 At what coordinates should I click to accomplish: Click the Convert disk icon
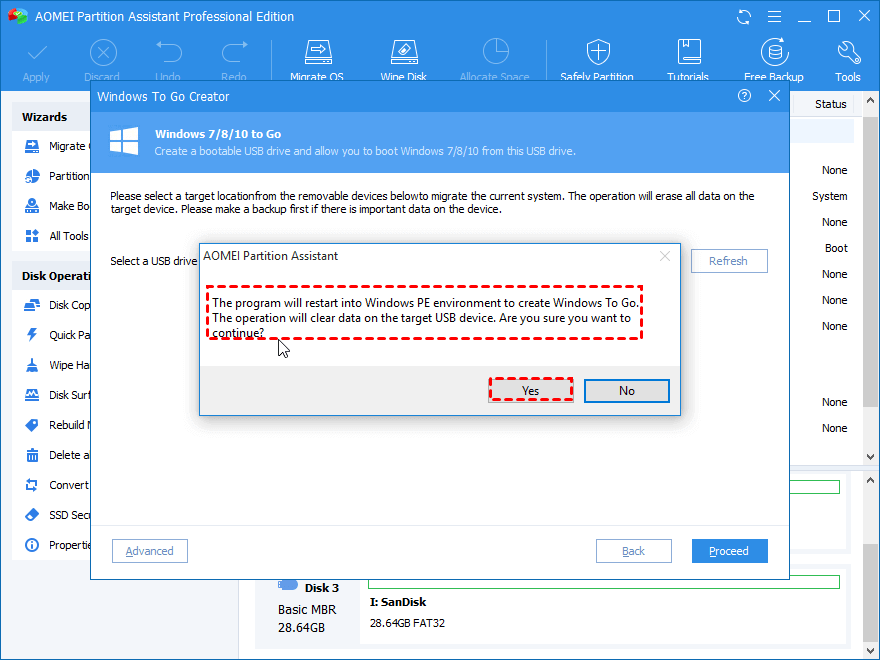(32, 485)
